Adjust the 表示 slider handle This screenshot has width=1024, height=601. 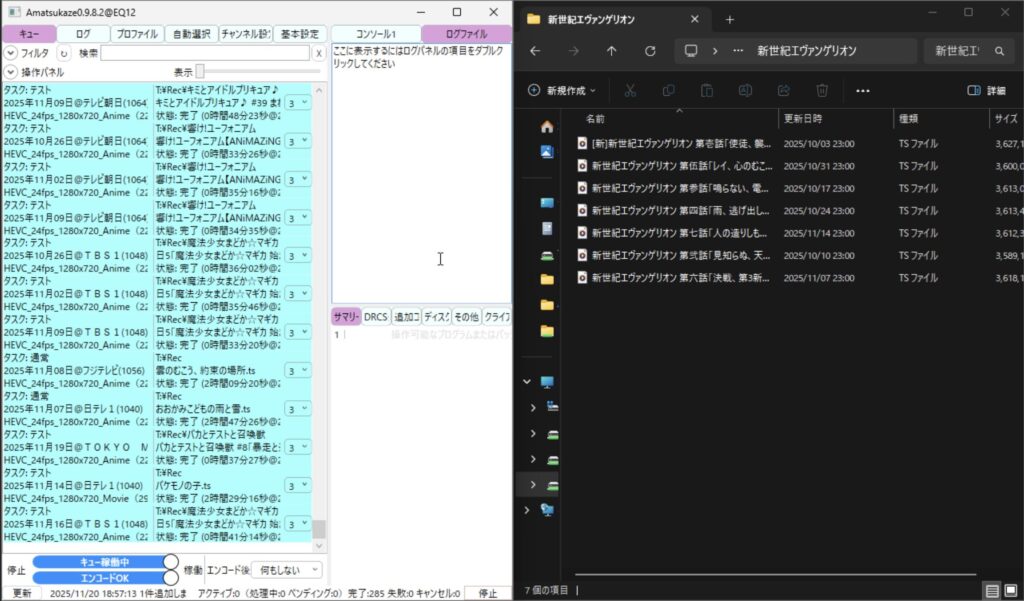[x=200, y=72]
